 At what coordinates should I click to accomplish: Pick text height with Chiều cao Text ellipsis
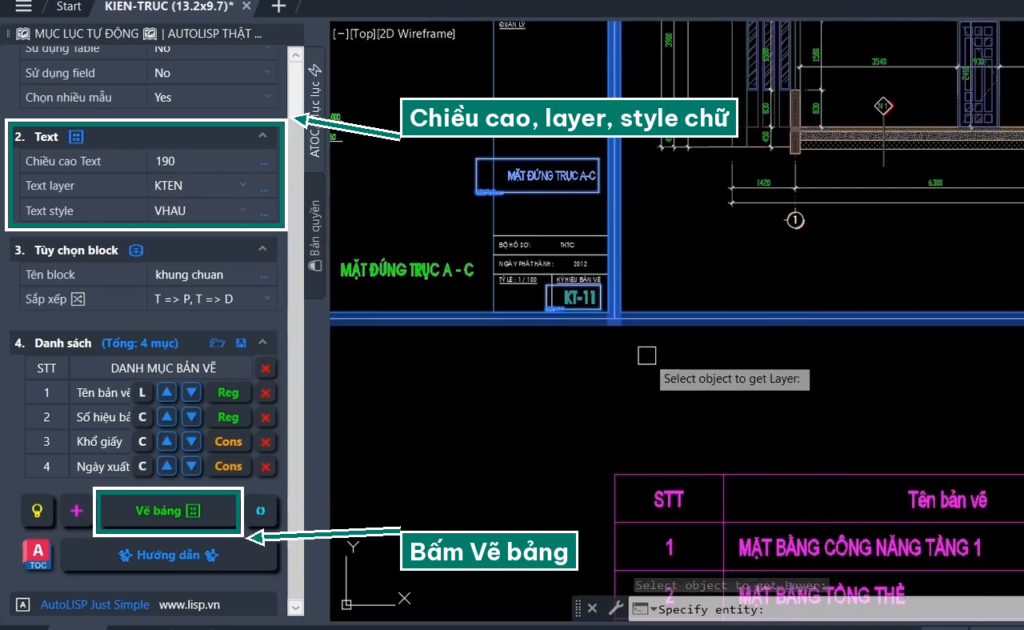click(264, 162)
